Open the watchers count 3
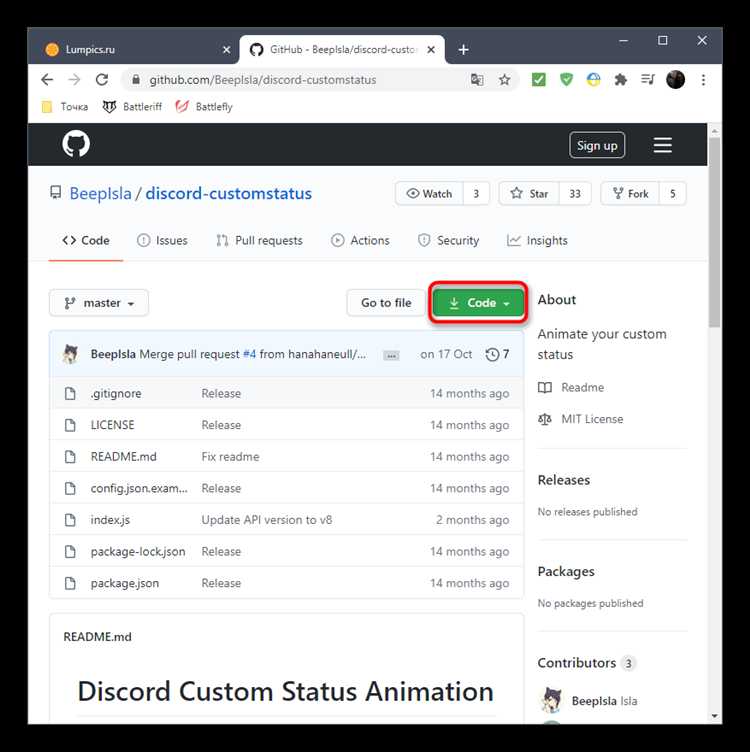Viewport: 750px width, 752px height. [476, 193]
